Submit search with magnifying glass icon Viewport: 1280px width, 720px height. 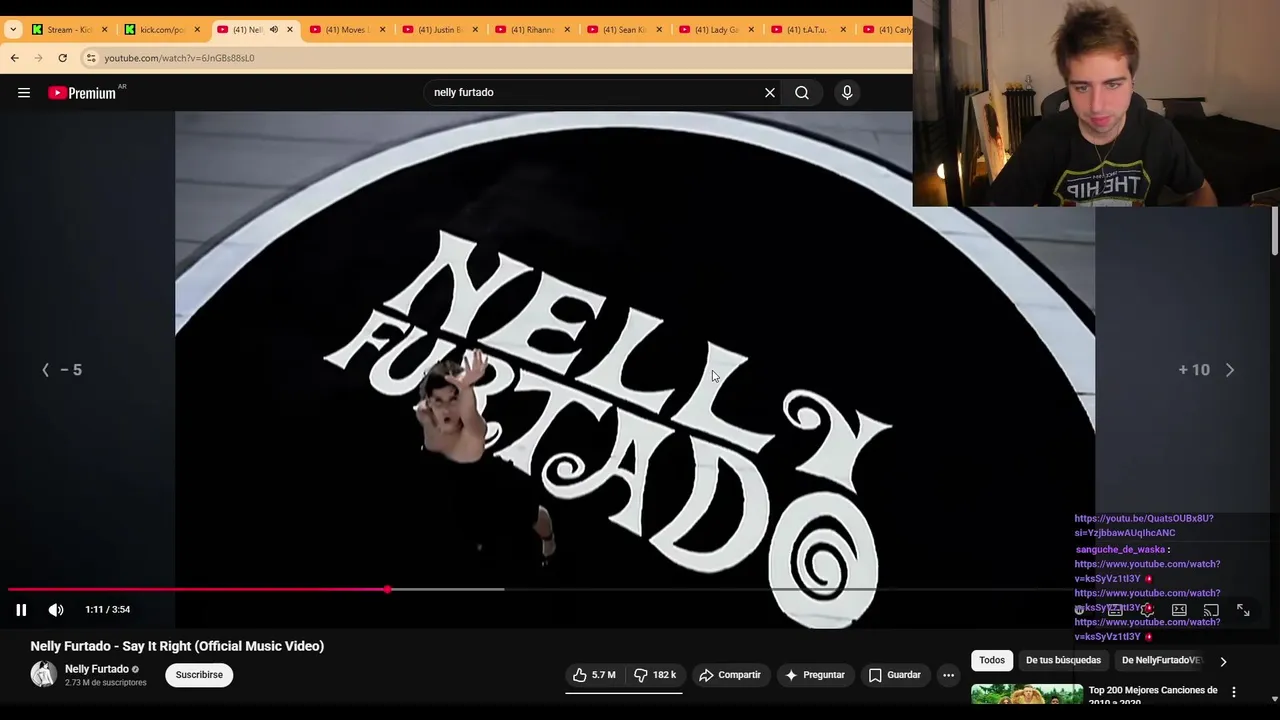[802, 93]
